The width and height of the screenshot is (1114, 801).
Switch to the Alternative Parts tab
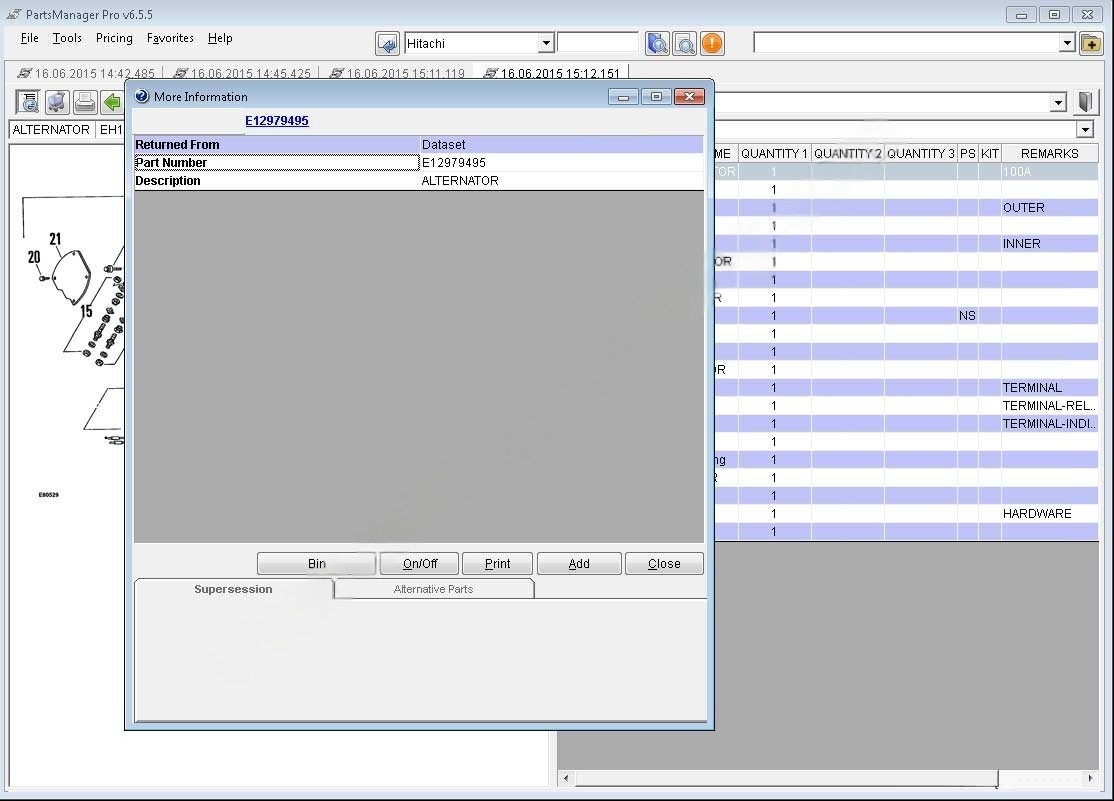pos(433,589)
